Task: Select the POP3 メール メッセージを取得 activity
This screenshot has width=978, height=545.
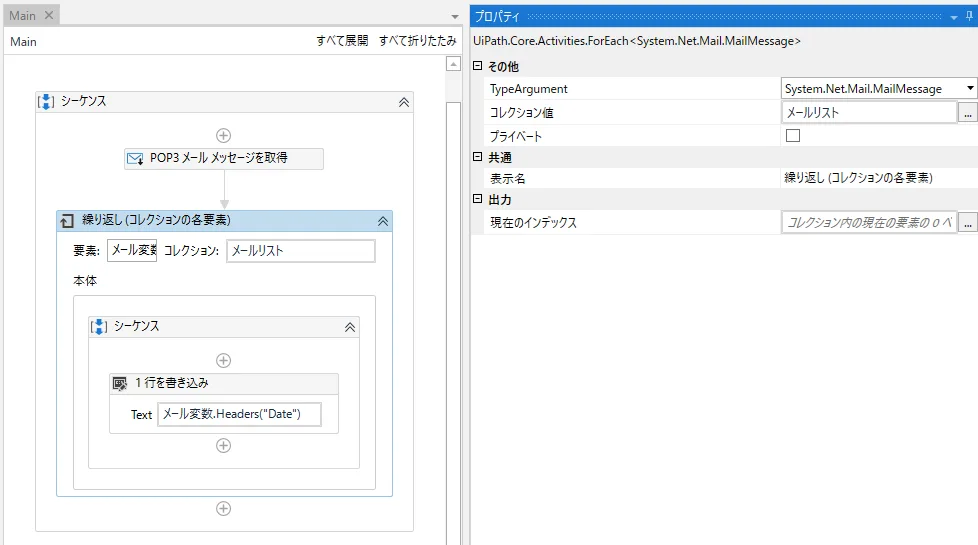Action: (224, 158)
